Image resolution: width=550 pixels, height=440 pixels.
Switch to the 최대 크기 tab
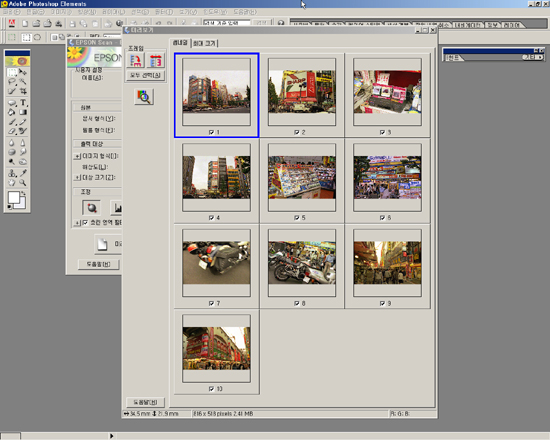pyautogui.click(x=204, y=43)
